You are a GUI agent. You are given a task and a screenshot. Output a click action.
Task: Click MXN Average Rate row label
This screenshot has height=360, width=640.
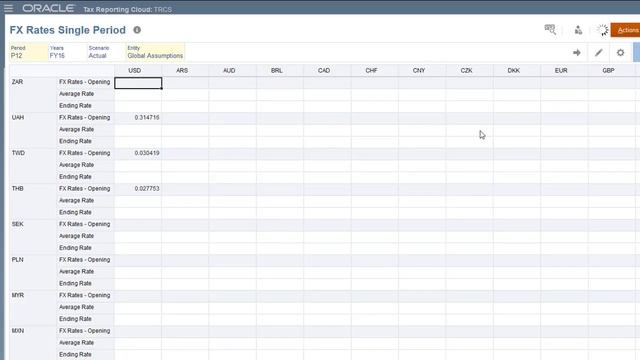point(77,342)
